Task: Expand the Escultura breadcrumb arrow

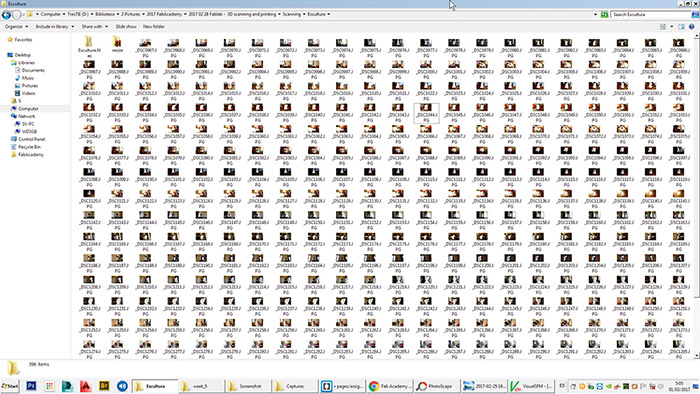Action: (x=329, y=14)
